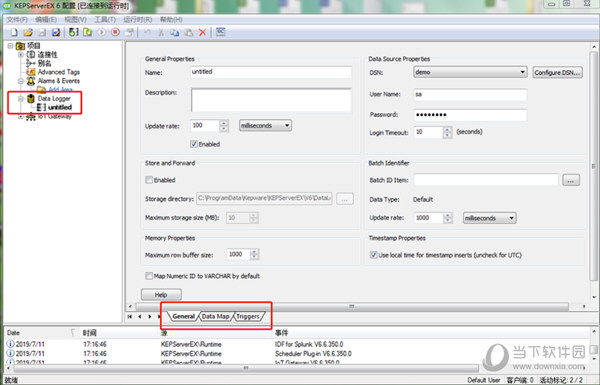The height and width of the screenshot is (385, 600).
Task: Click the Configure DSN... button
Action: click(x=558, y=72)
